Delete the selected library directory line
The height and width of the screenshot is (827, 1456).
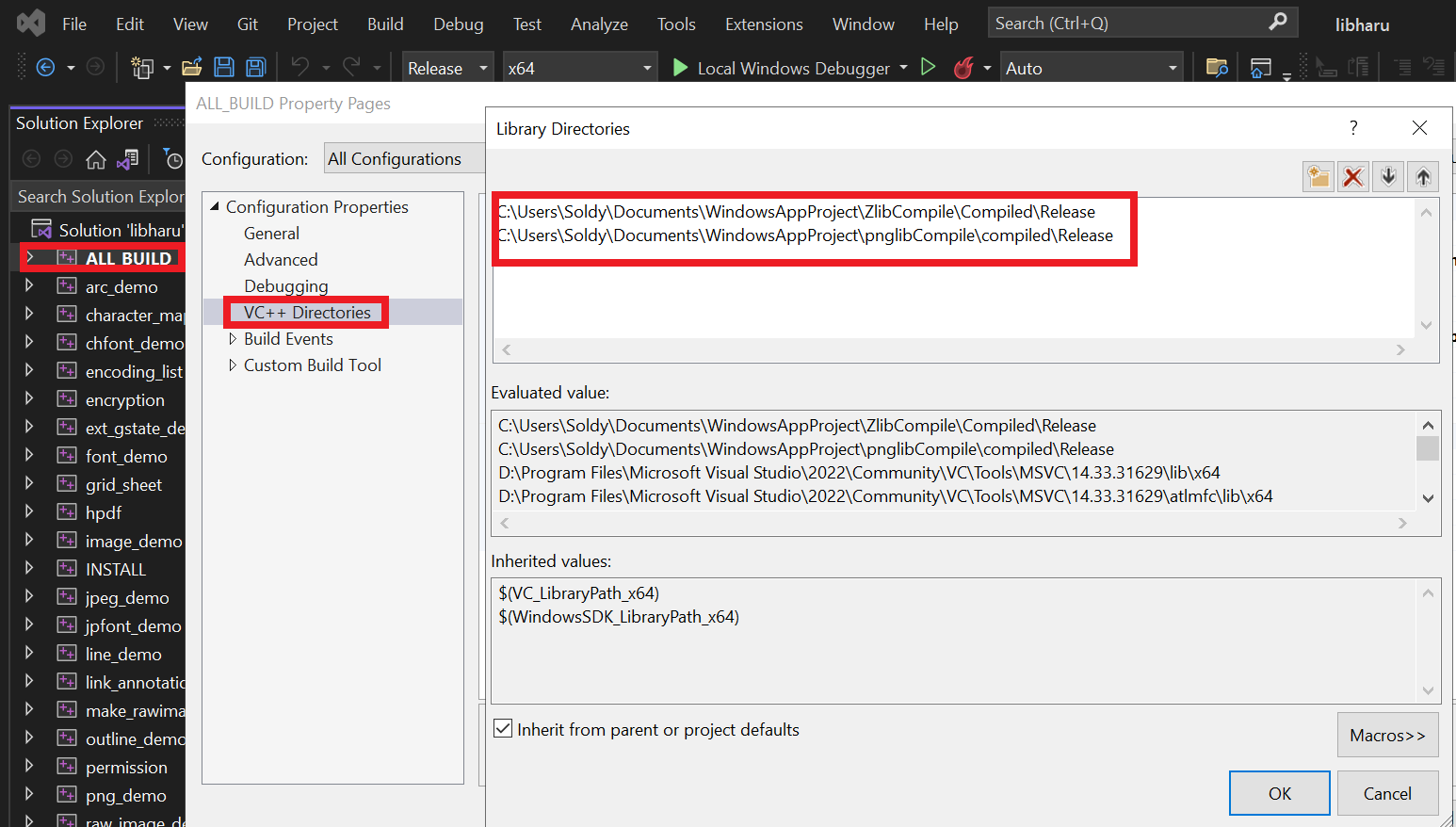tap(1352, 176)
